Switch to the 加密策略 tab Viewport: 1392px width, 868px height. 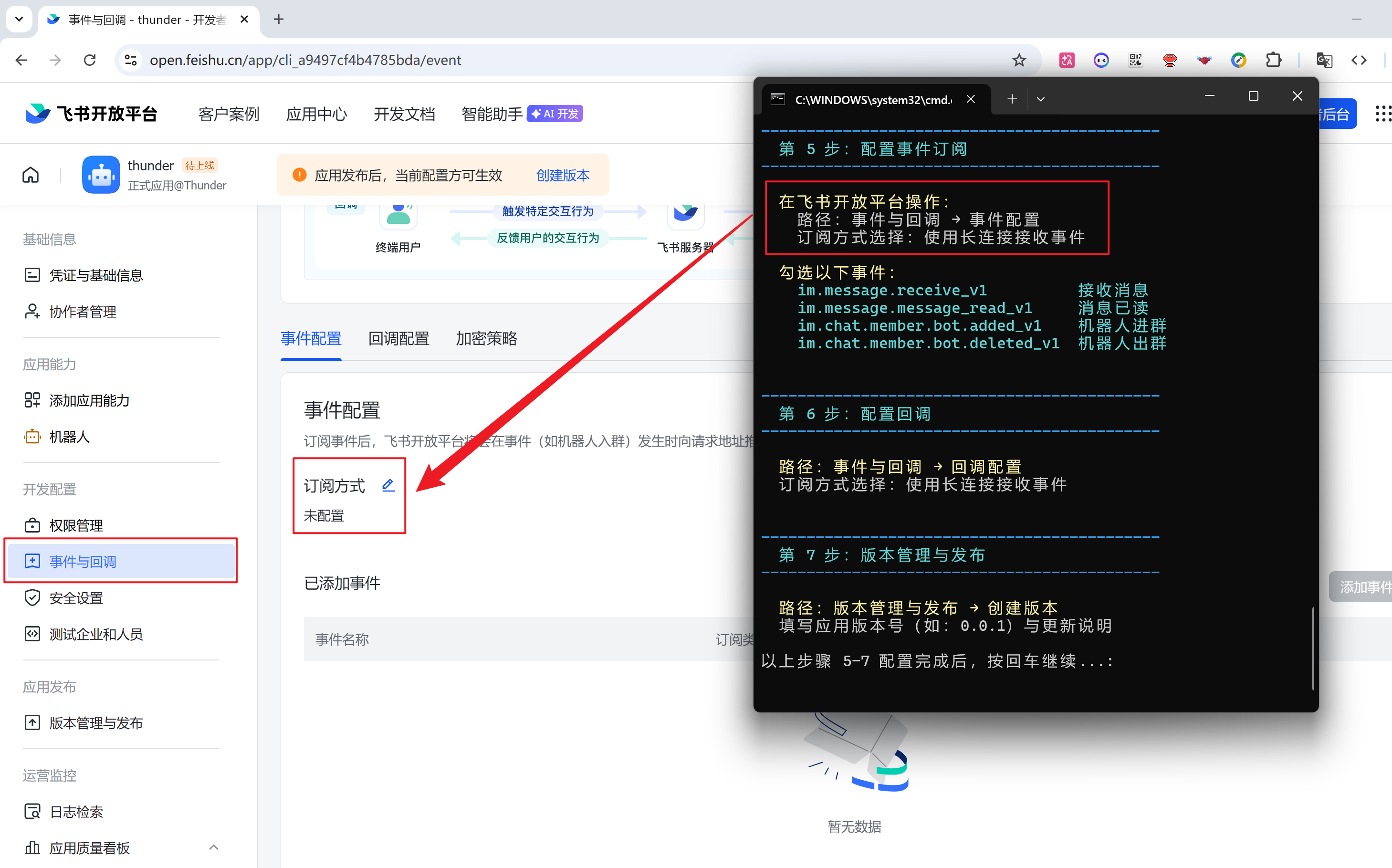pos(486,339)
